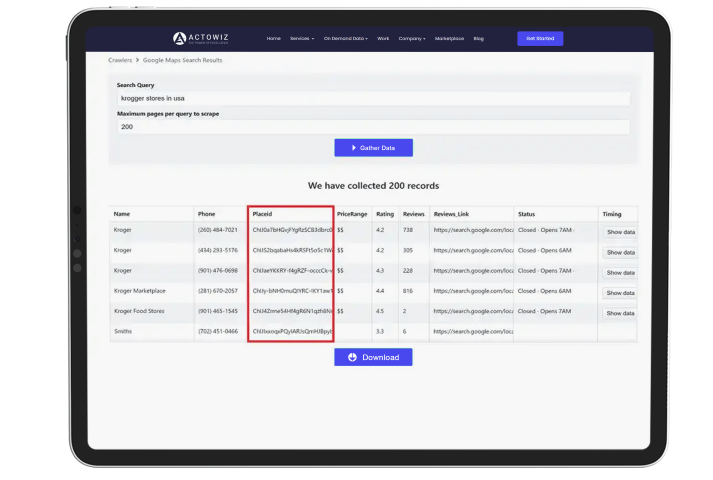Click the Name column header
This screenshot has height=480, width=713.
[122, 214]
